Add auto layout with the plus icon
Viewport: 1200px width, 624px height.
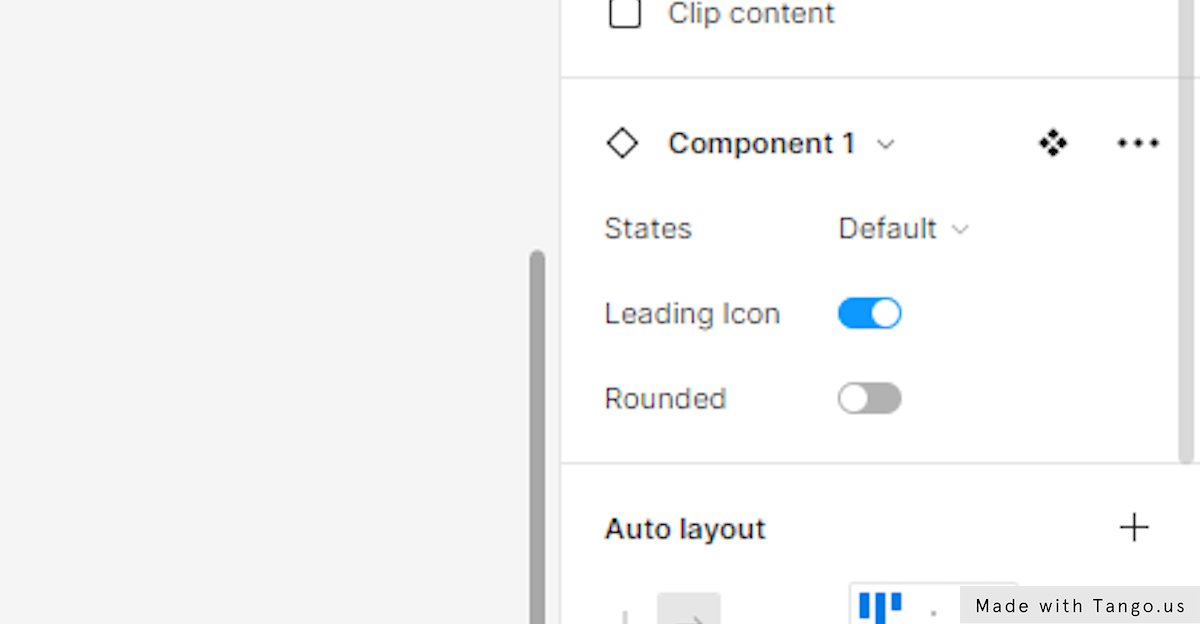tap(1134, 527)
